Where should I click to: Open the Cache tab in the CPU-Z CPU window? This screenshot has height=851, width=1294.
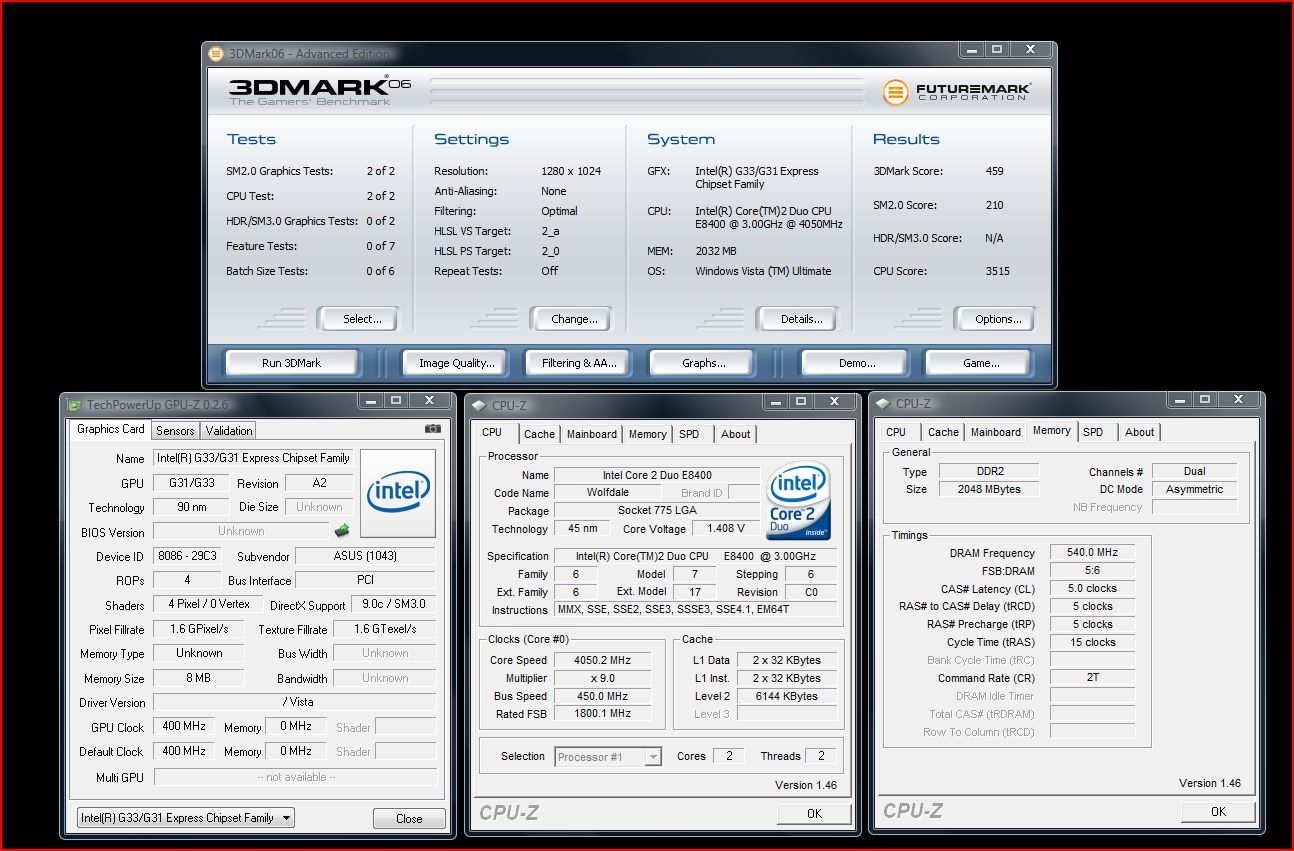coord(539,434)
